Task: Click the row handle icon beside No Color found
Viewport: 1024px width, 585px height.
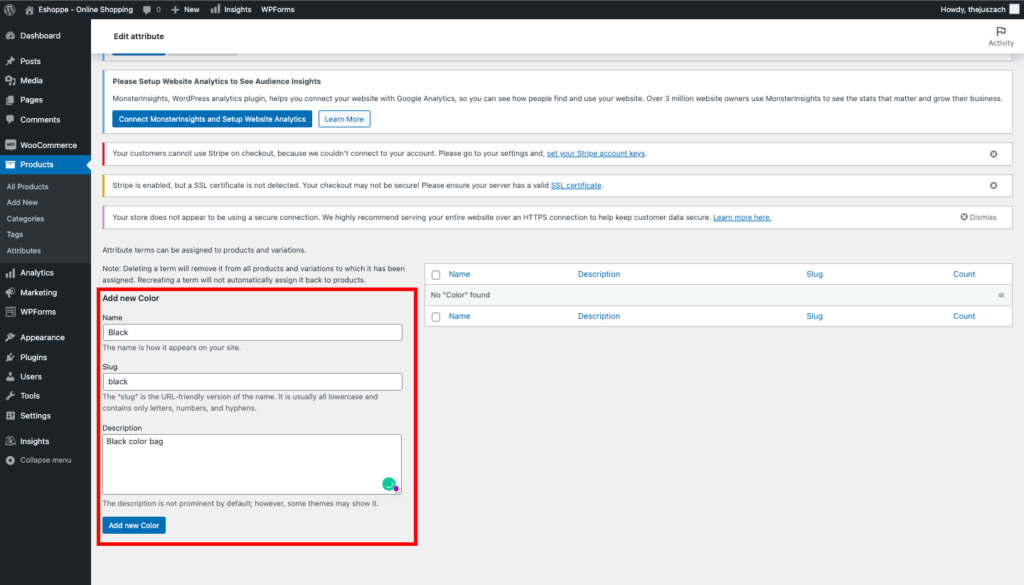Action: click(1001, 295)
